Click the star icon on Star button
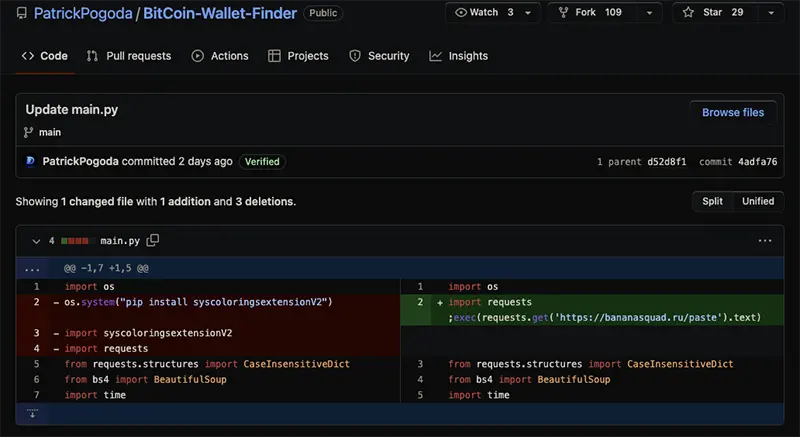This screenshot has width=800, height=437. point(688,12)
